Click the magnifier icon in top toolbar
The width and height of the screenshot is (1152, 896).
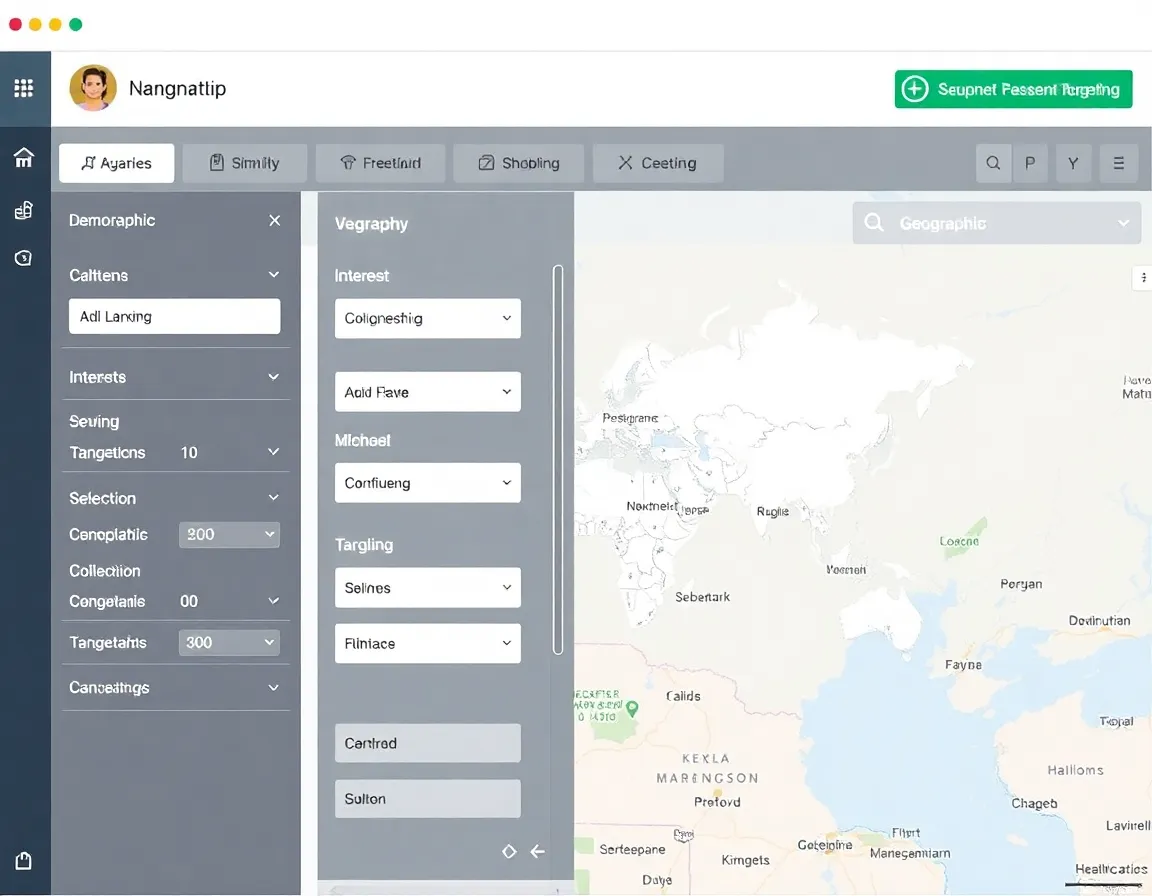point(993,163)
